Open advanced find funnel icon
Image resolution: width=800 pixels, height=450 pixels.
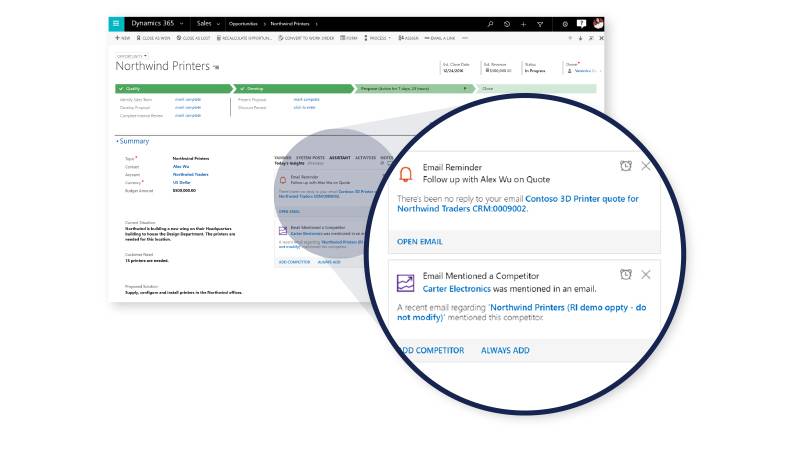point(540,24)
